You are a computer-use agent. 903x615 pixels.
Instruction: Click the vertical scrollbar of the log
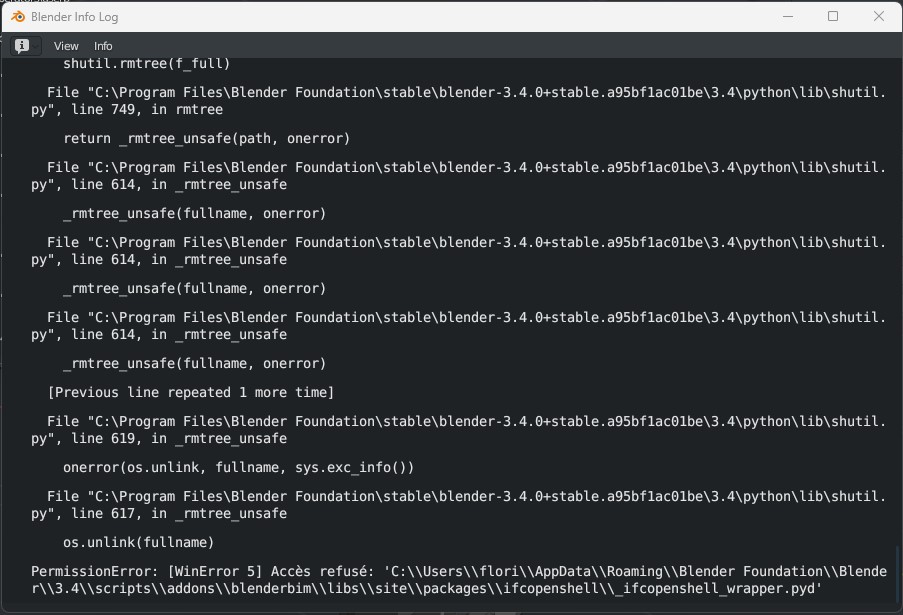[x=896, y=575]
